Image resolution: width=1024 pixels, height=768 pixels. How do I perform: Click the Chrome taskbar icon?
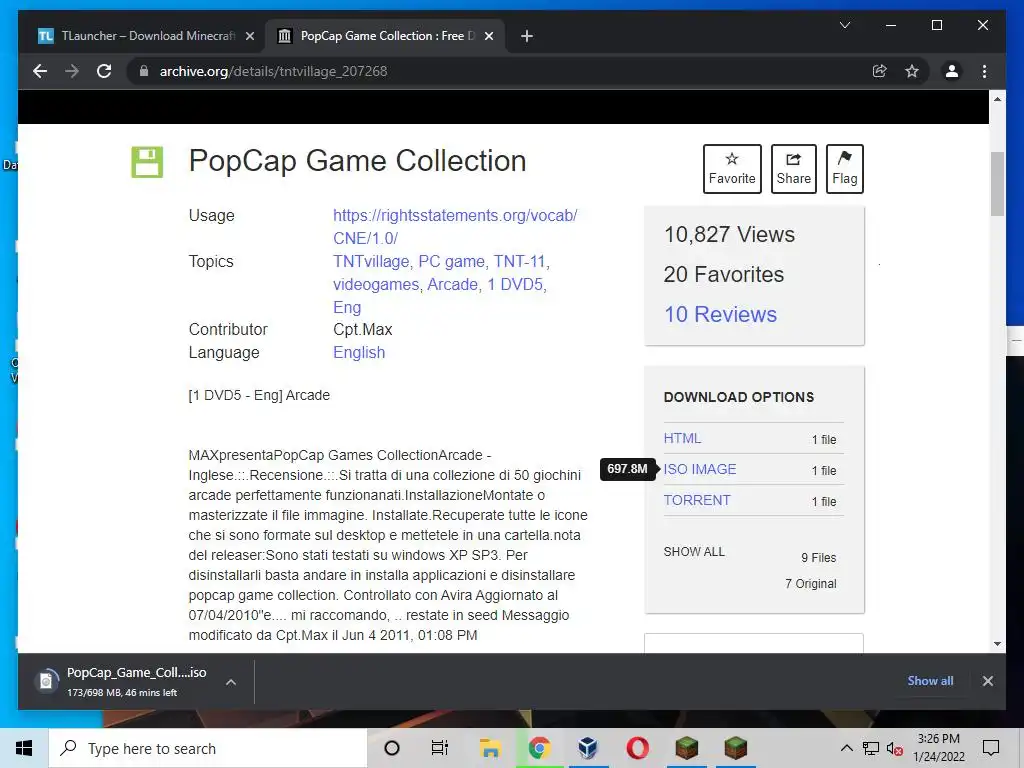(x=539, y=748)
